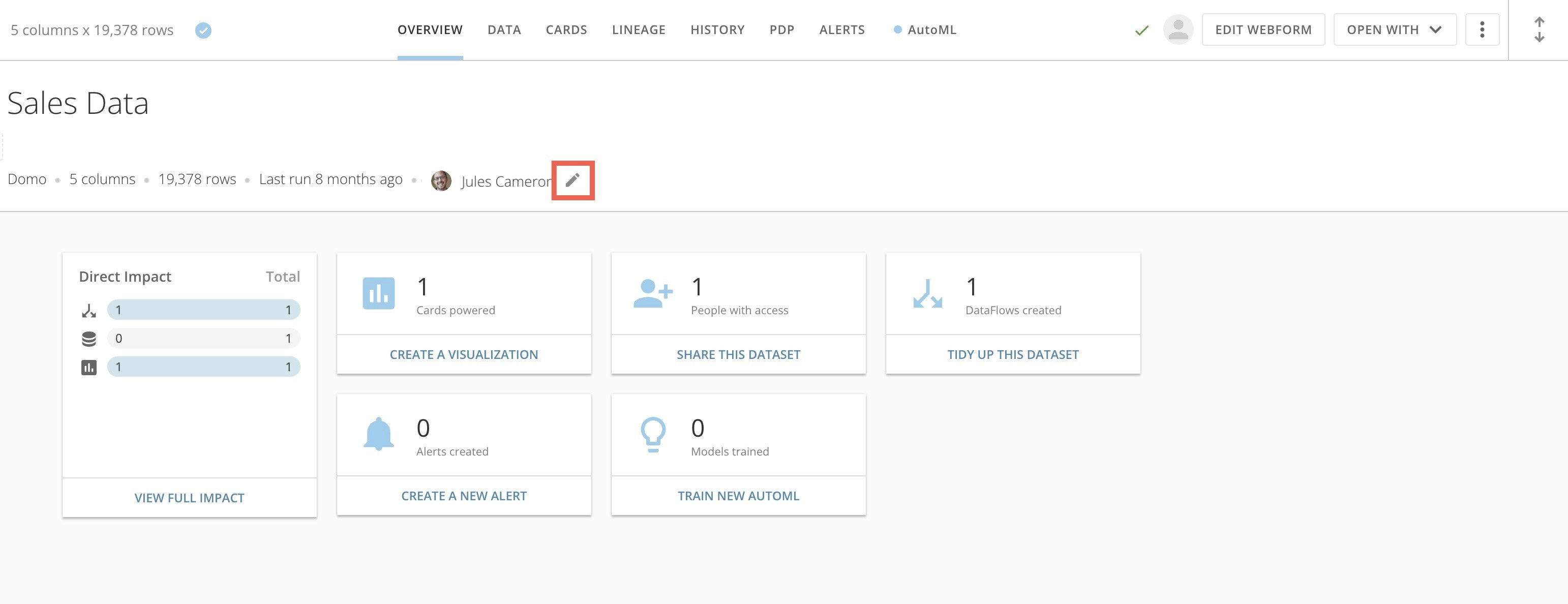Click the bar chart Cards powered icon

(x=378, y=293)
